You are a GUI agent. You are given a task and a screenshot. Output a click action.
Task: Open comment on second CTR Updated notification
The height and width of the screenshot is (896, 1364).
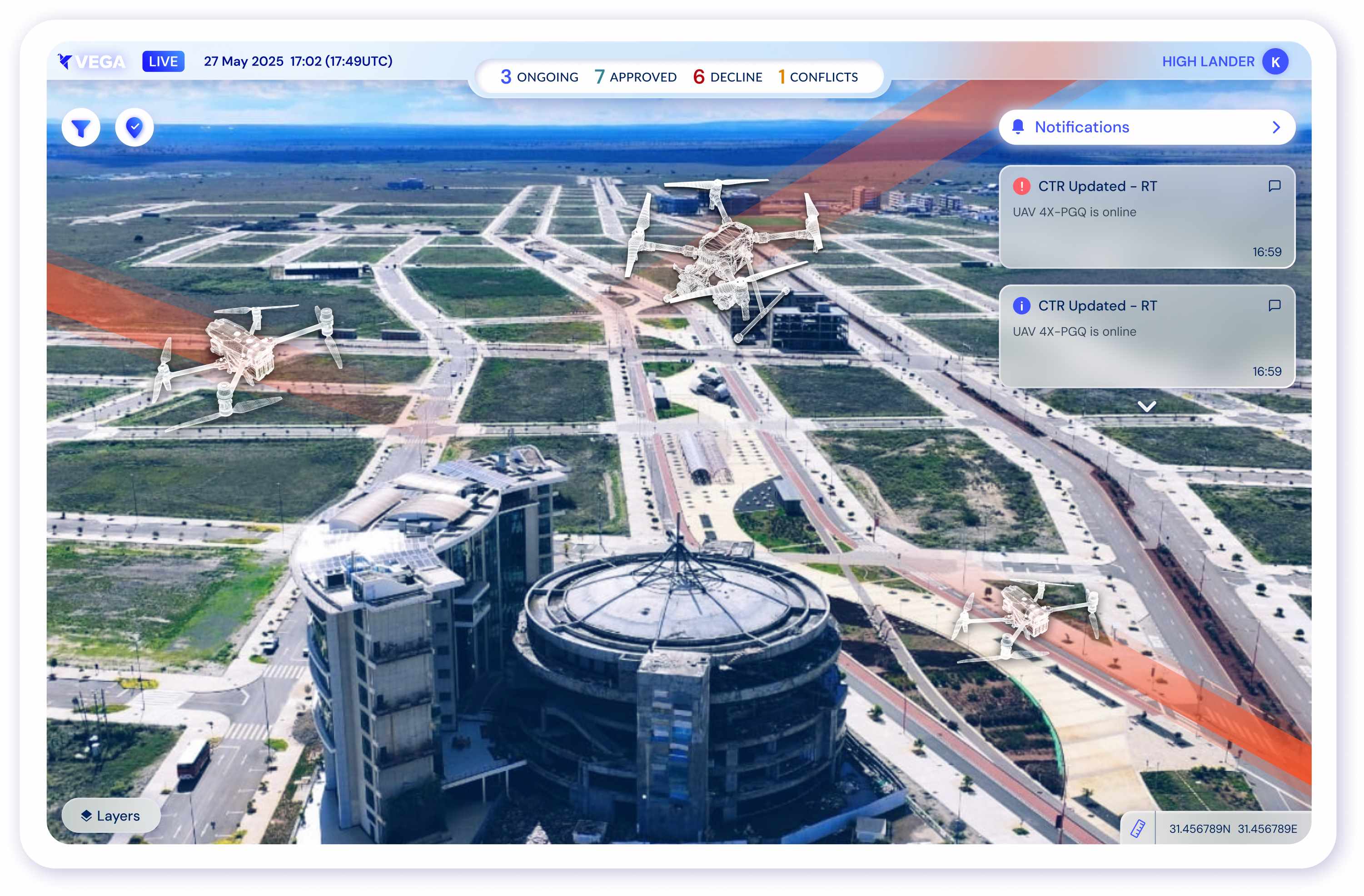tap(1274, 305)
